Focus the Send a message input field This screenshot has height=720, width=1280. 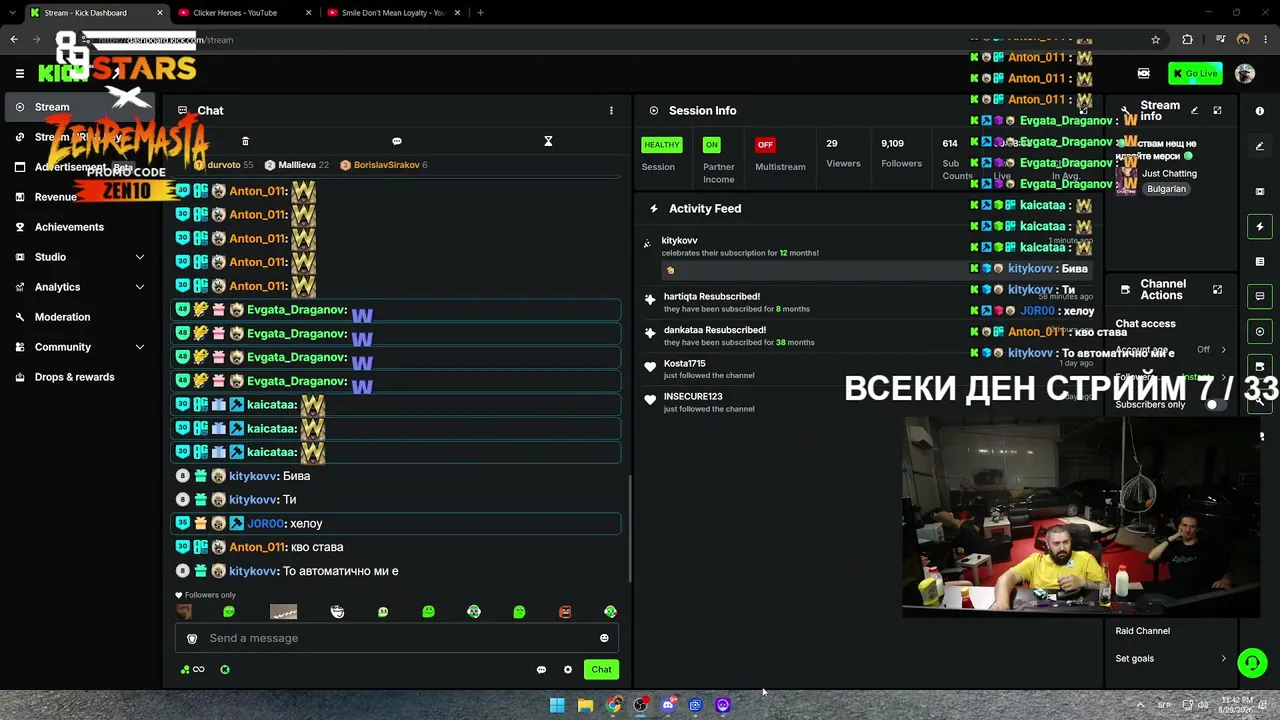(397, 638)
